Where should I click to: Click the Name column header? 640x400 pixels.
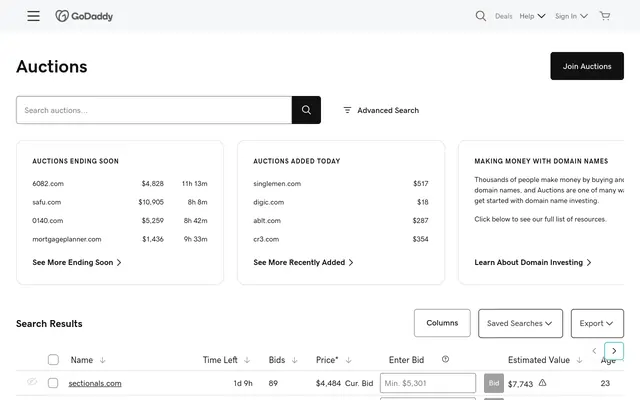(x=82, y=360)
